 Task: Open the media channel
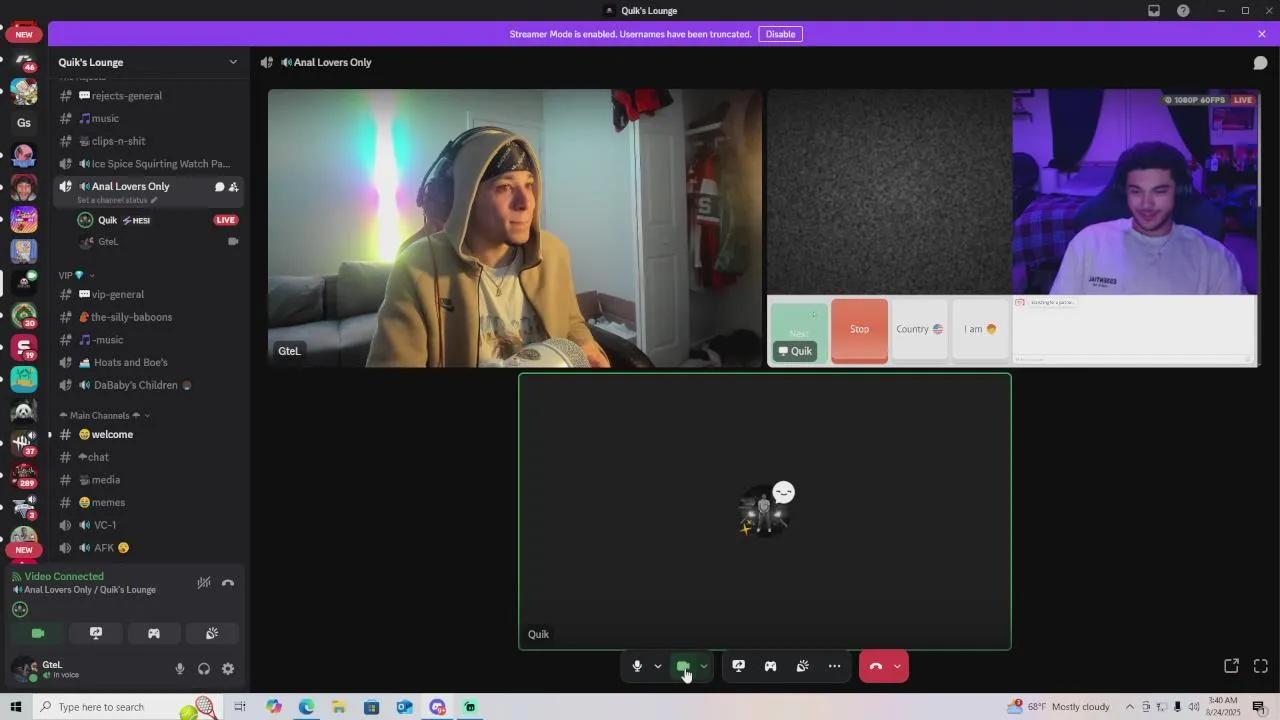(150, 480)
